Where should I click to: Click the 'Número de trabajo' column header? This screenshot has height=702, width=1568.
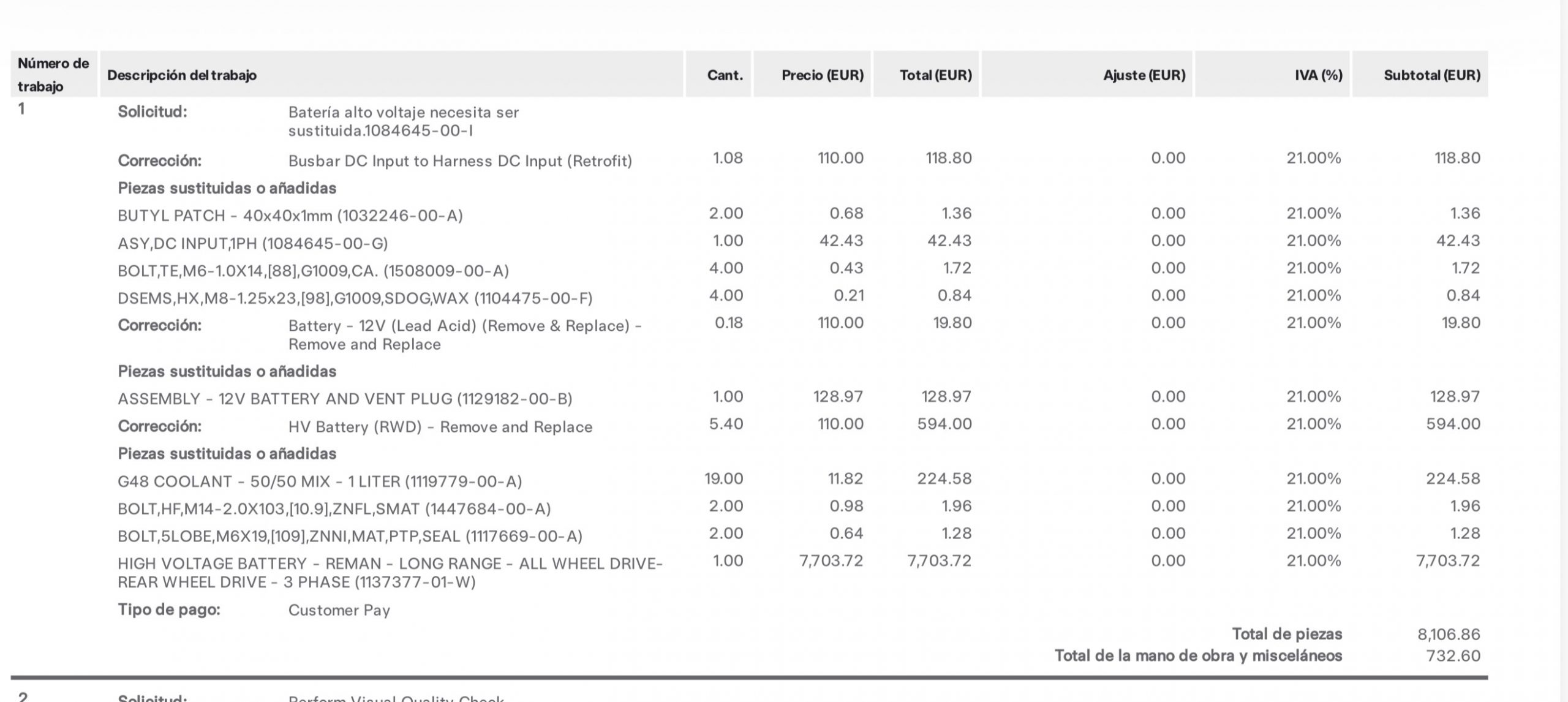point(53,74)
